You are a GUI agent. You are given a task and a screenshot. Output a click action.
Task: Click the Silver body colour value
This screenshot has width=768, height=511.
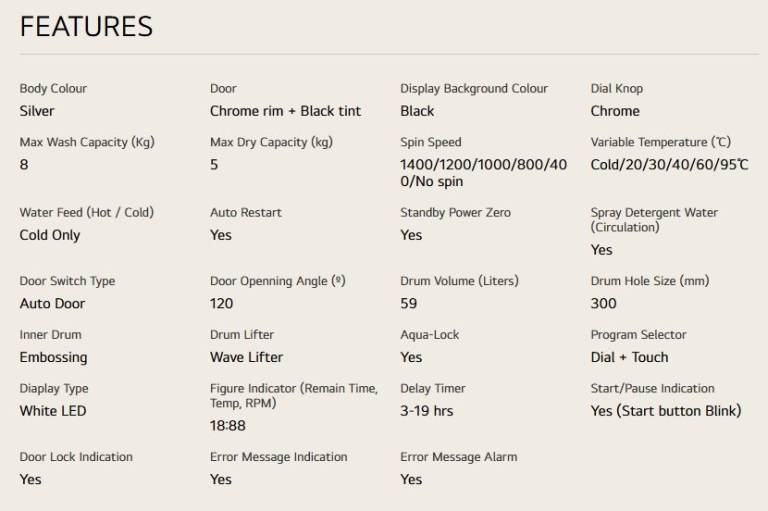coord(37,111)
